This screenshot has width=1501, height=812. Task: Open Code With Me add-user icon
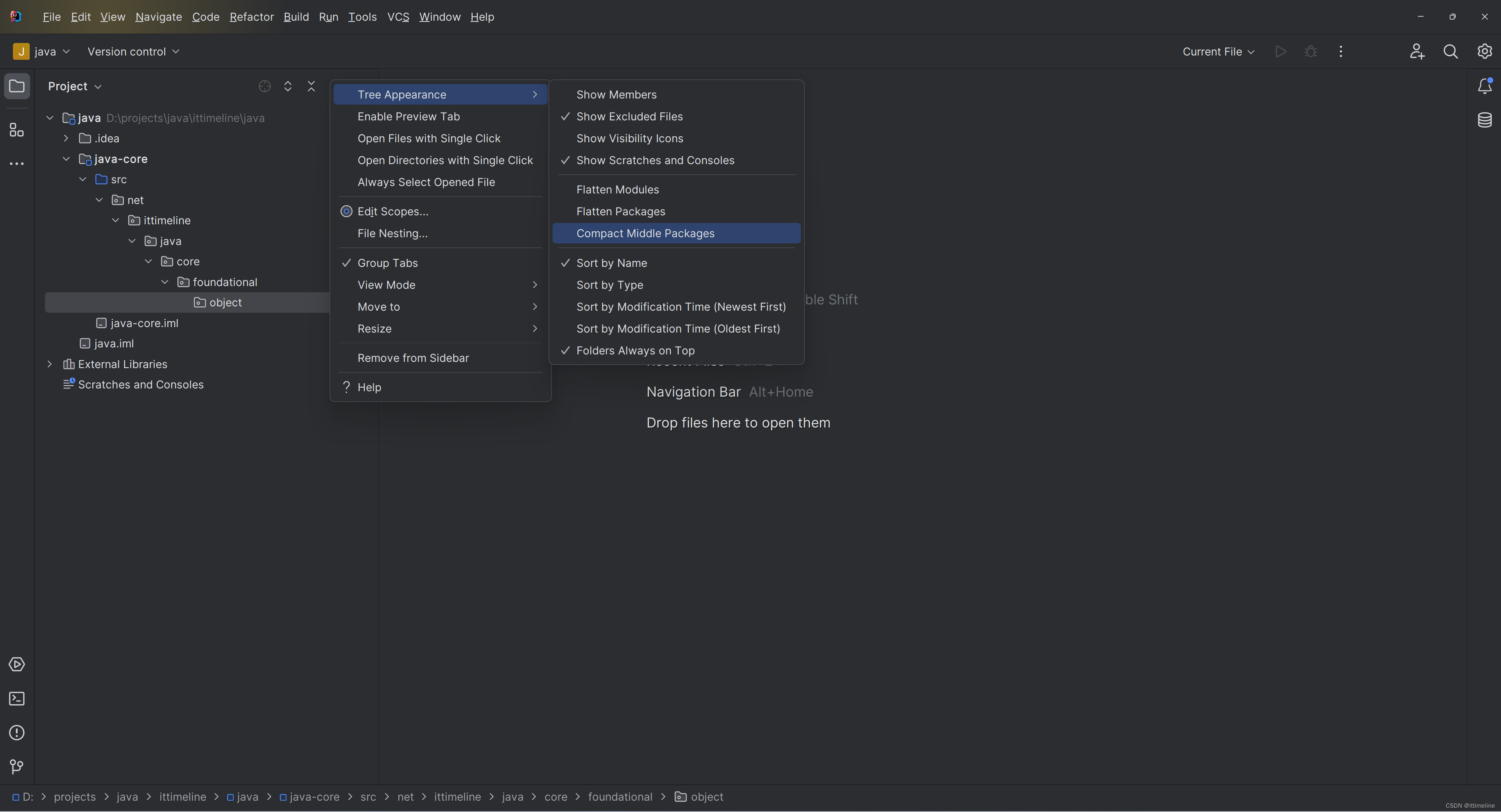click(x=1417, y=52)
